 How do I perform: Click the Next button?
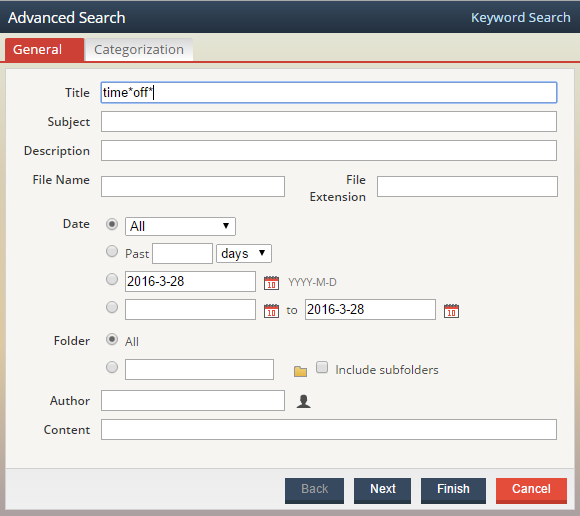point(382,490)
